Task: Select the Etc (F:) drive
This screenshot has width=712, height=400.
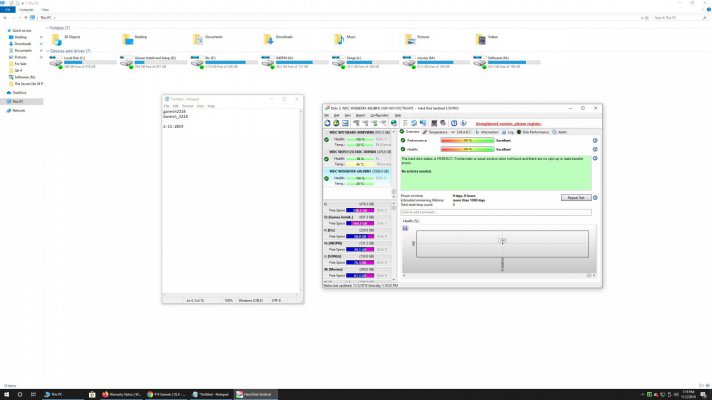Action: 224,62
